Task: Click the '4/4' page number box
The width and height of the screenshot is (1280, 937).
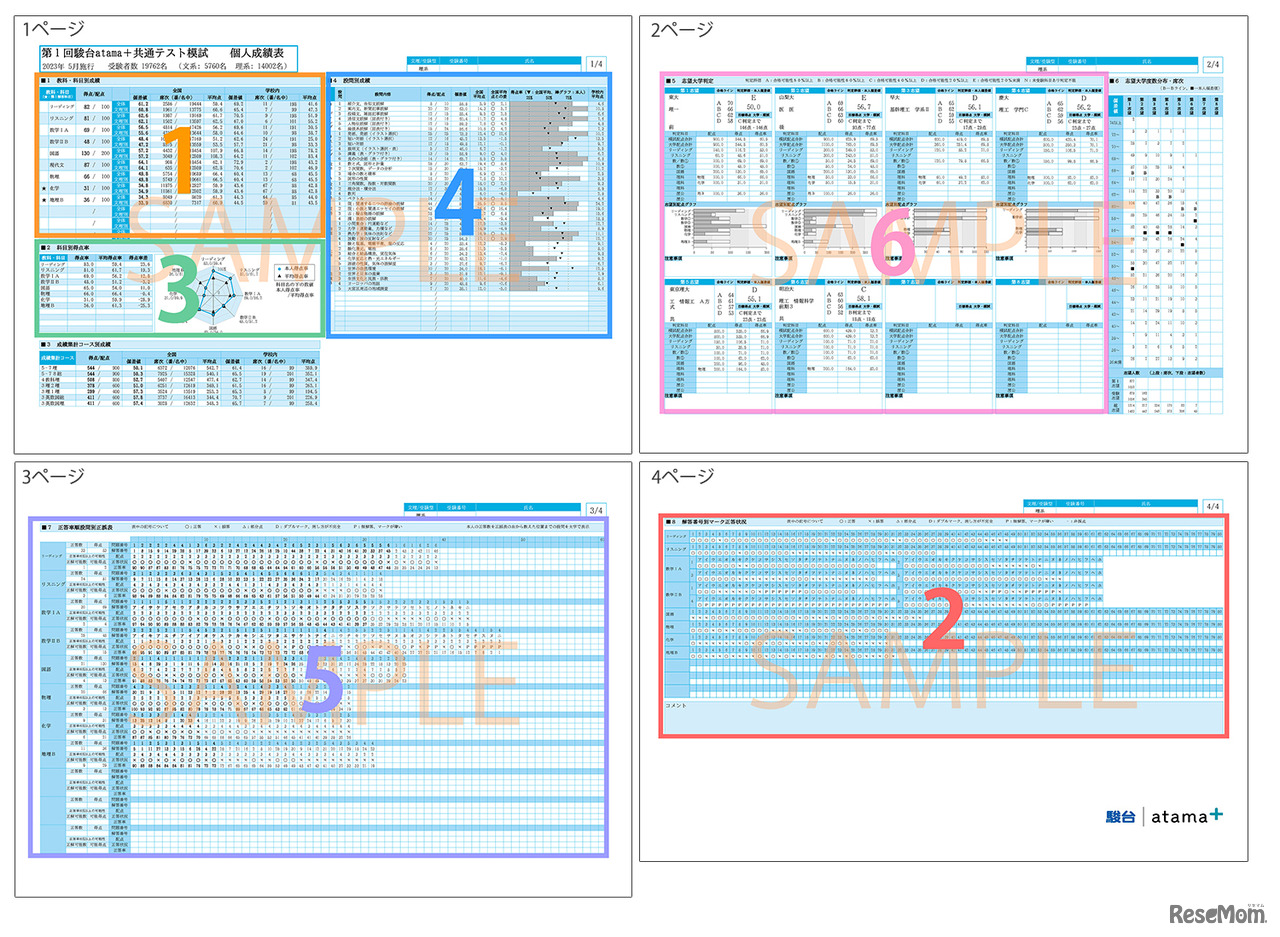Action: pos(1213,507)
